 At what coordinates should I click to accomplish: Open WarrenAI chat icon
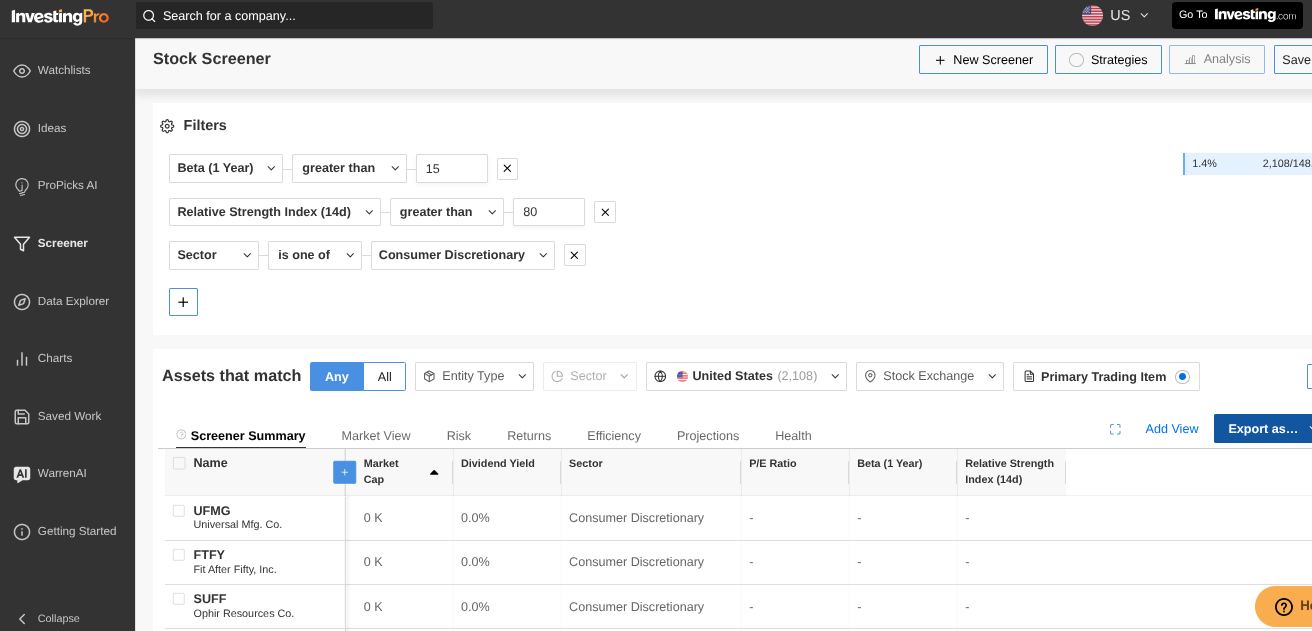[21, 474]
